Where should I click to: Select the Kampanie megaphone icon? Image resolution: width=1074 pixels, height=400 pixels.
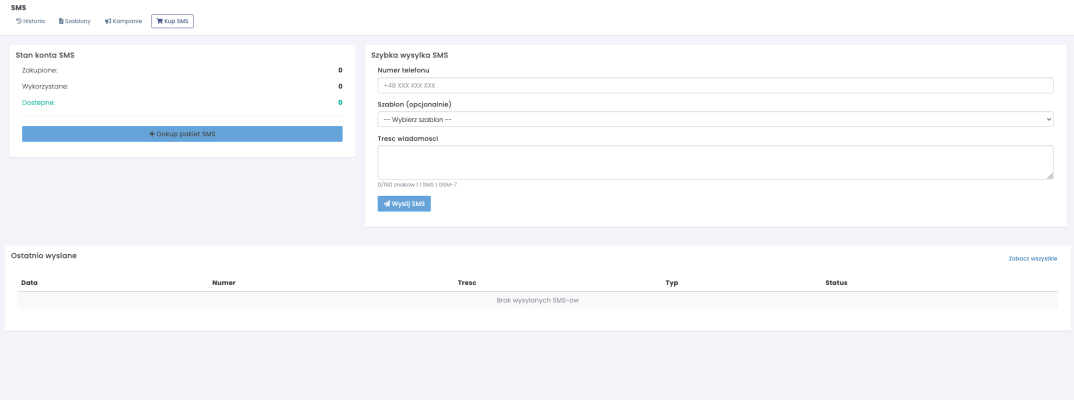108,21
